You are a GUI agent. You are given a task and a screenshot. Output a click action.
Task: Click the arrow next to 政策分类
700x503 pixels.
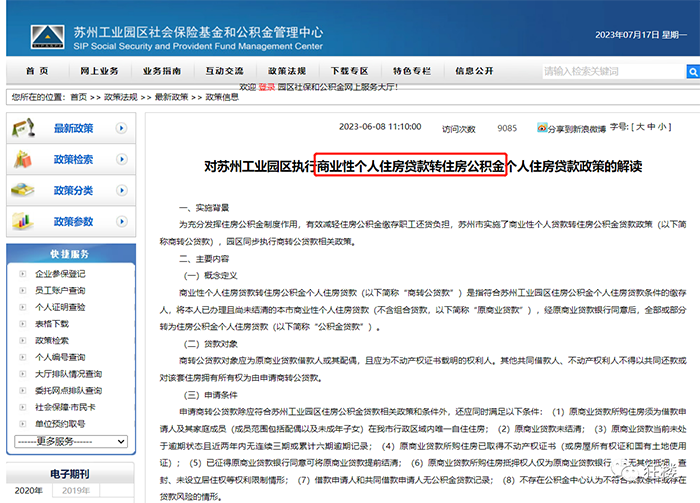point(121,191)
